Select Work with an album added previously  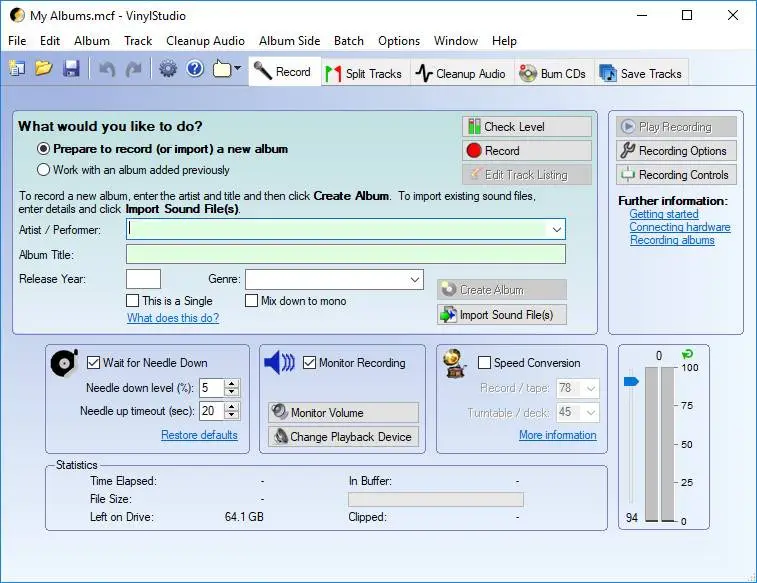(x=43, y=170)
